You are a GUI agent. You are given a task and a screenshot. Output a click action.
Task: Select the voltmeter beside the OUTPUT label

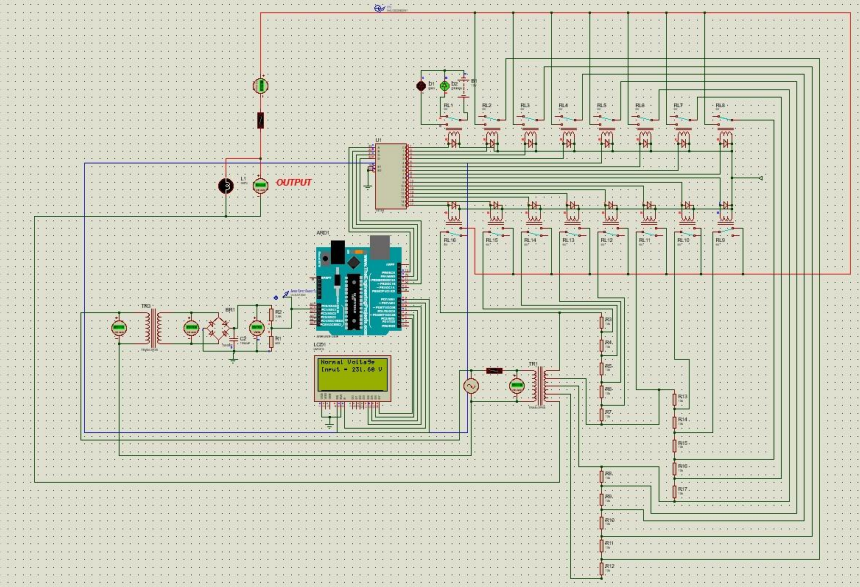coord(260,185)
